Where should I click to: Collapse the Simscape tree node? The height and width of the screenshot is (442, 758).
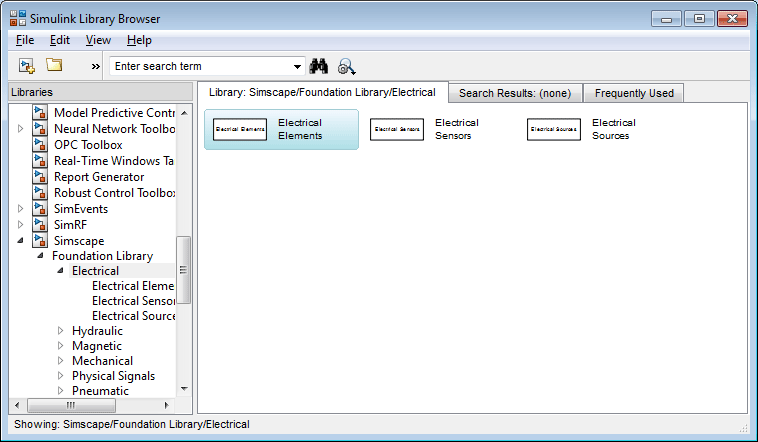20,240
